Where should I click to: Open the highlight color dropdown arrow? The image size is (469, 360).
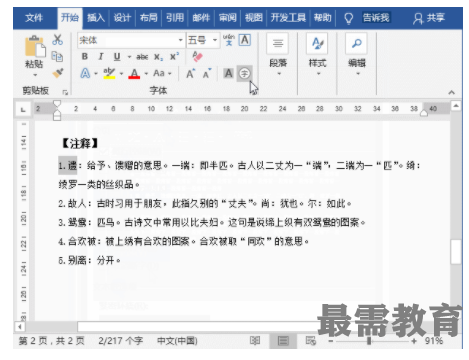(121, 74)
